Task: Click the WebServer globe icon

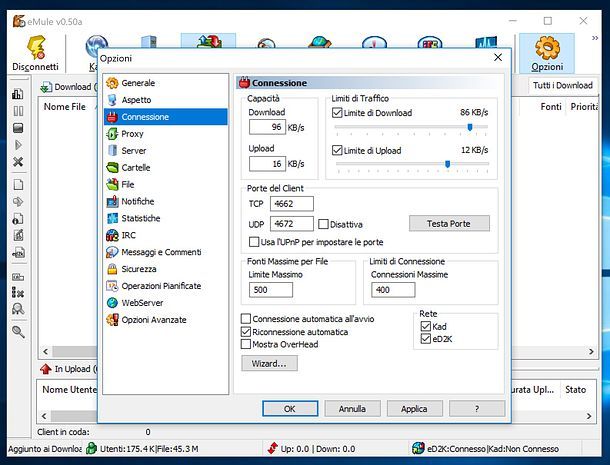Action: tap(112, 303)
